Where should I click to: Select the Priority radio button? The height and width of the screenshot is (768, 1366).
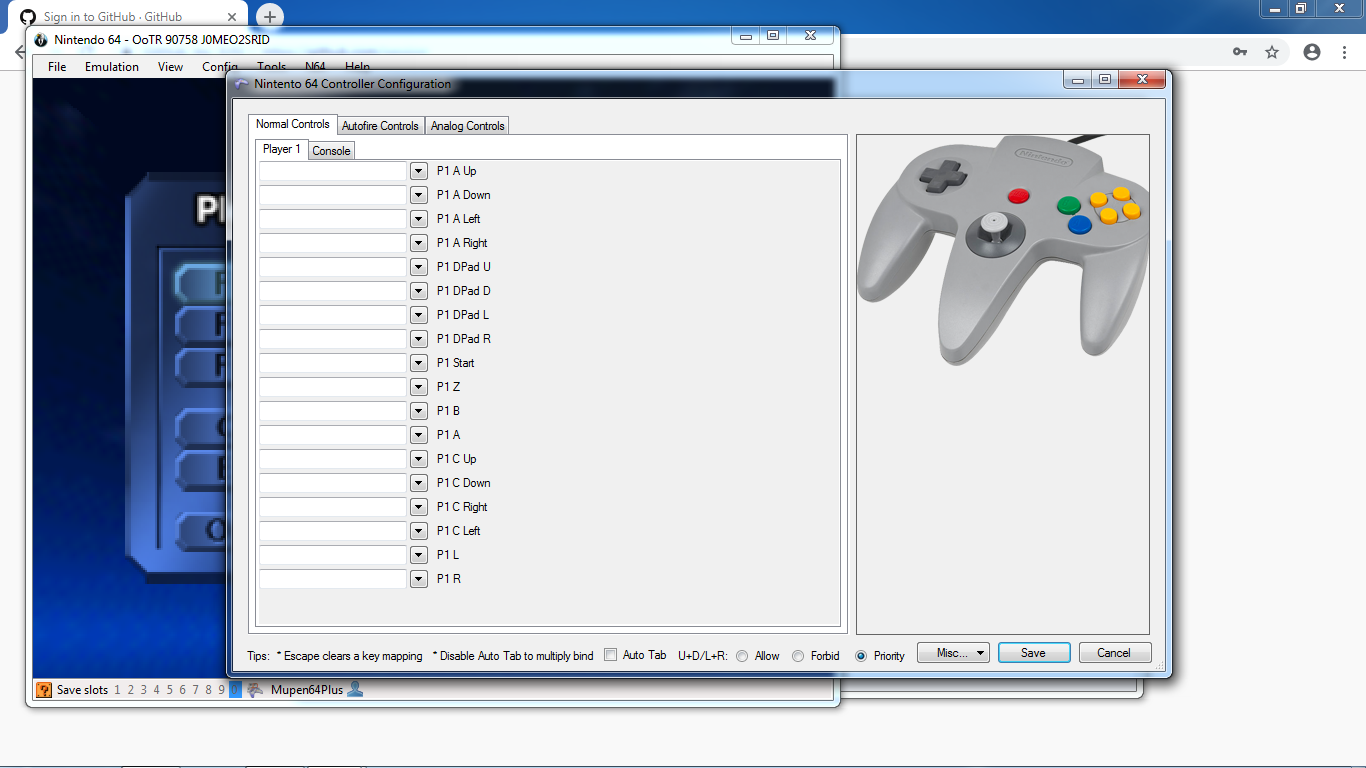tap(861, 656)
